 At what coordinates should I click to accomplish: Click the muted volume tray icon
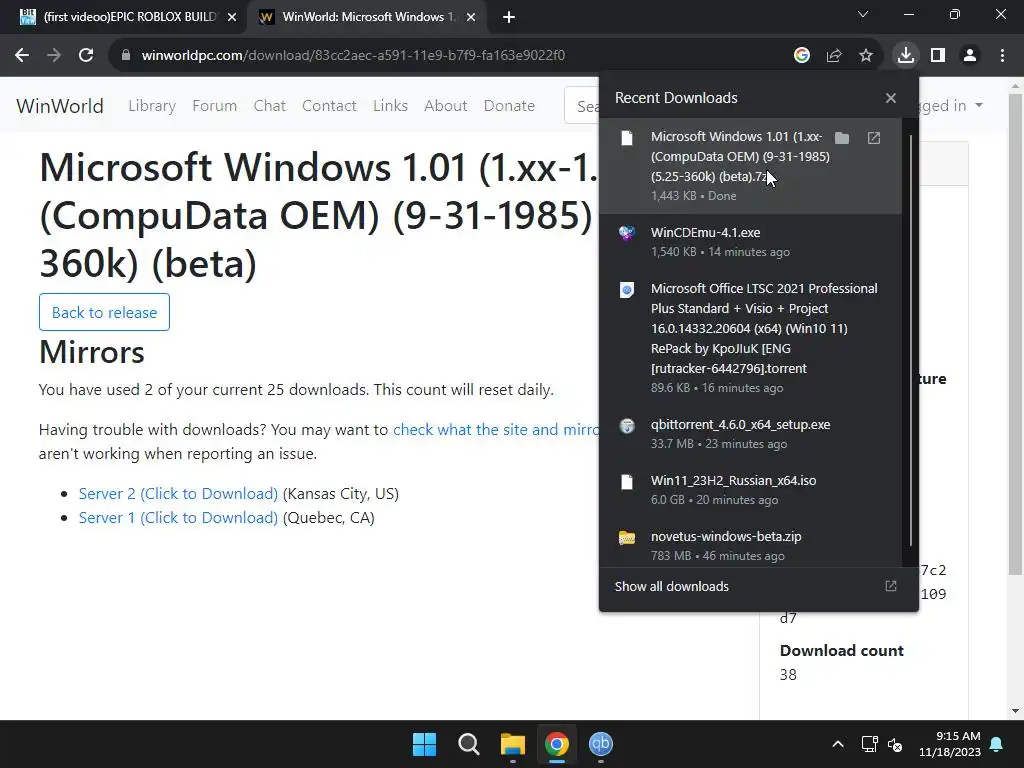pyautogui.click(x=895, y=744)
